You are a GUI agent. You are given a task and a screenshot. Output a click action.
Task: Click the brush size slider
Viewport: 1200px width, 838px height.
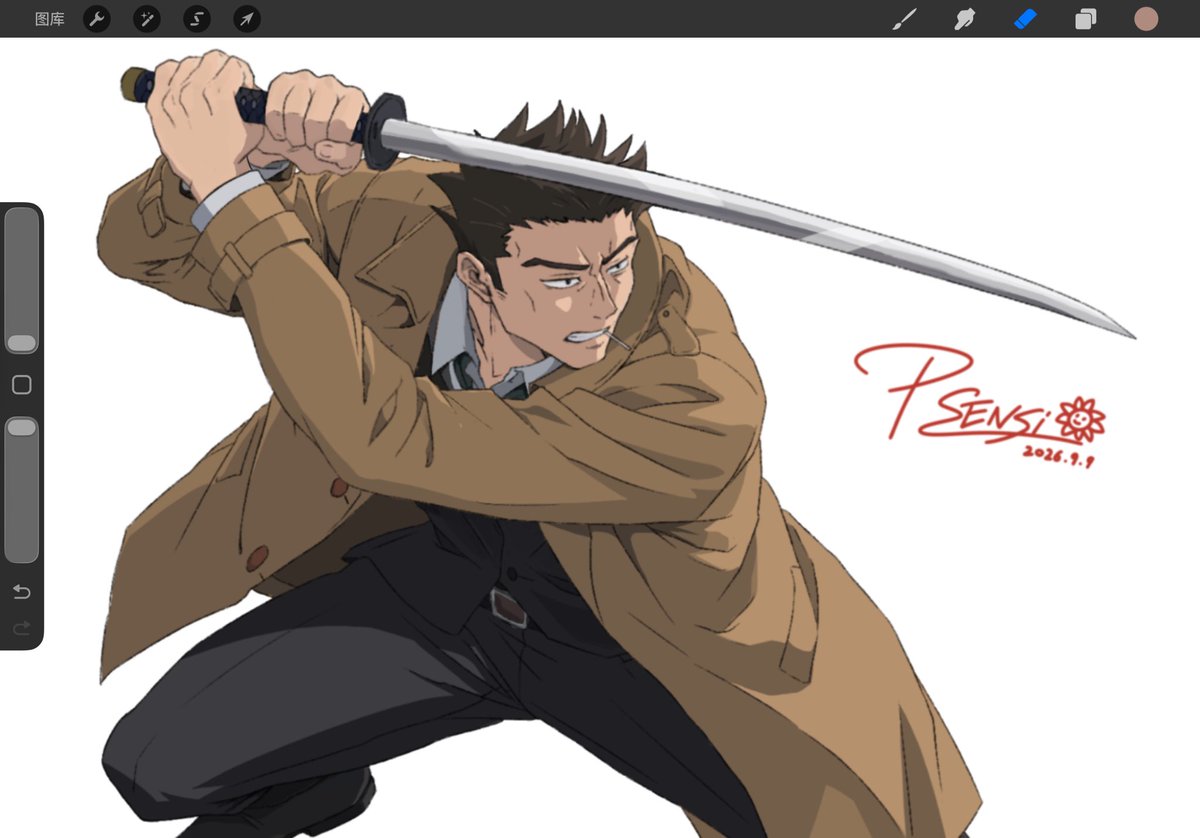pyautogui.click(x=22, y=281)
